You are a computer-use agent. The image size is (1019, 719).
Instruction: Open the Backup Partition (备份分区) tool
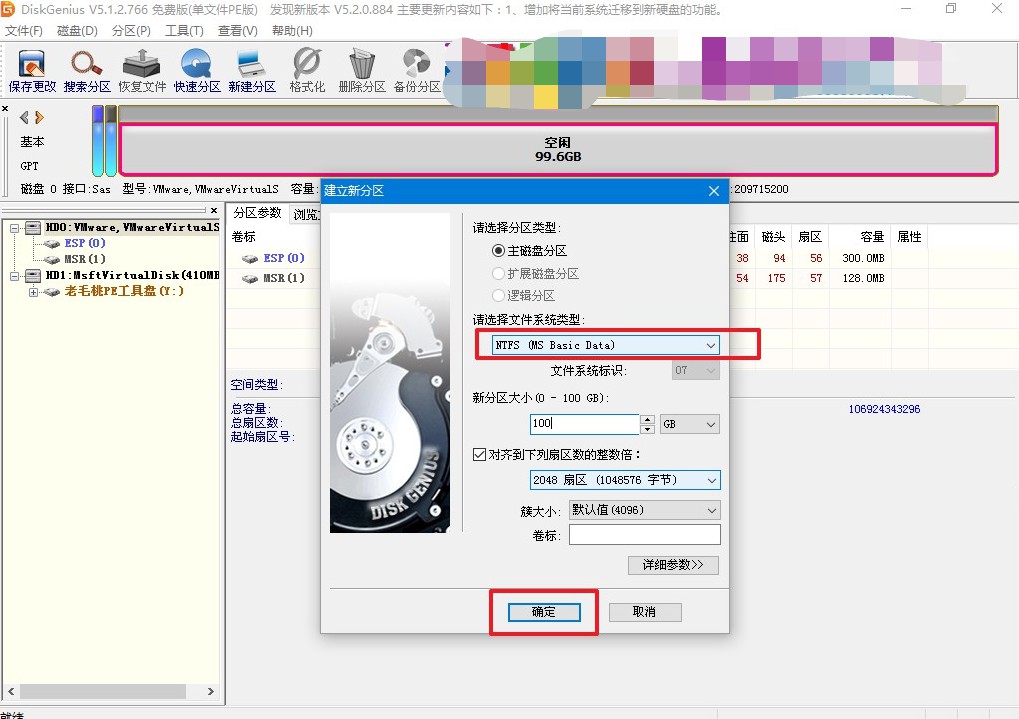coord(417,70)
